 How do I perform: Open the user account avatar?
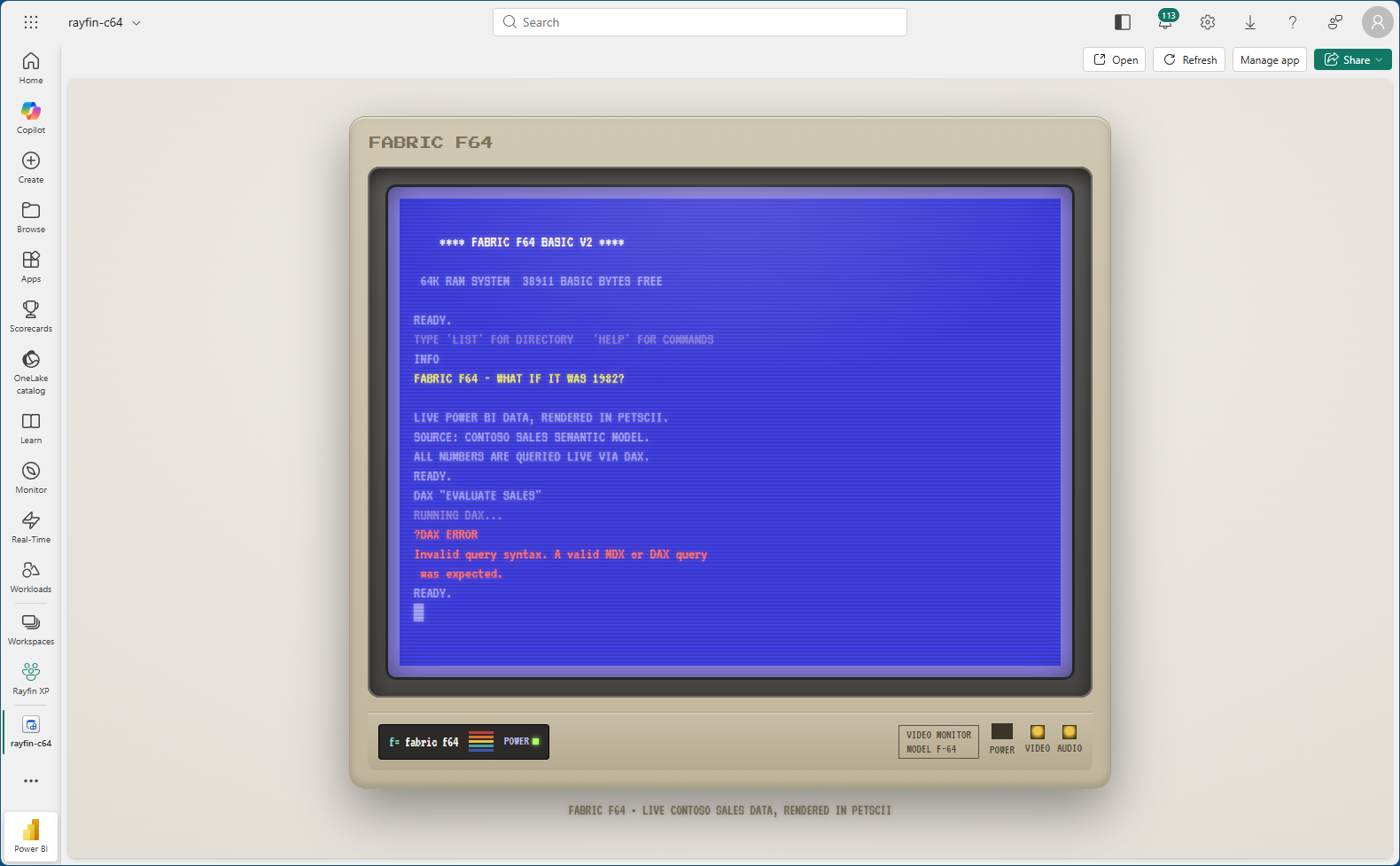[x=1378, y=22]
